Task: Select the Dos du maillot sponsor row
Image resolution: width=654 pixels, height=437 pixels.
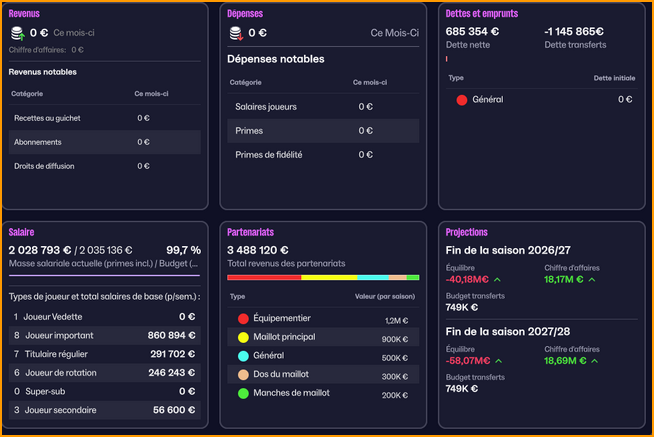Action: tap(323, 375)
